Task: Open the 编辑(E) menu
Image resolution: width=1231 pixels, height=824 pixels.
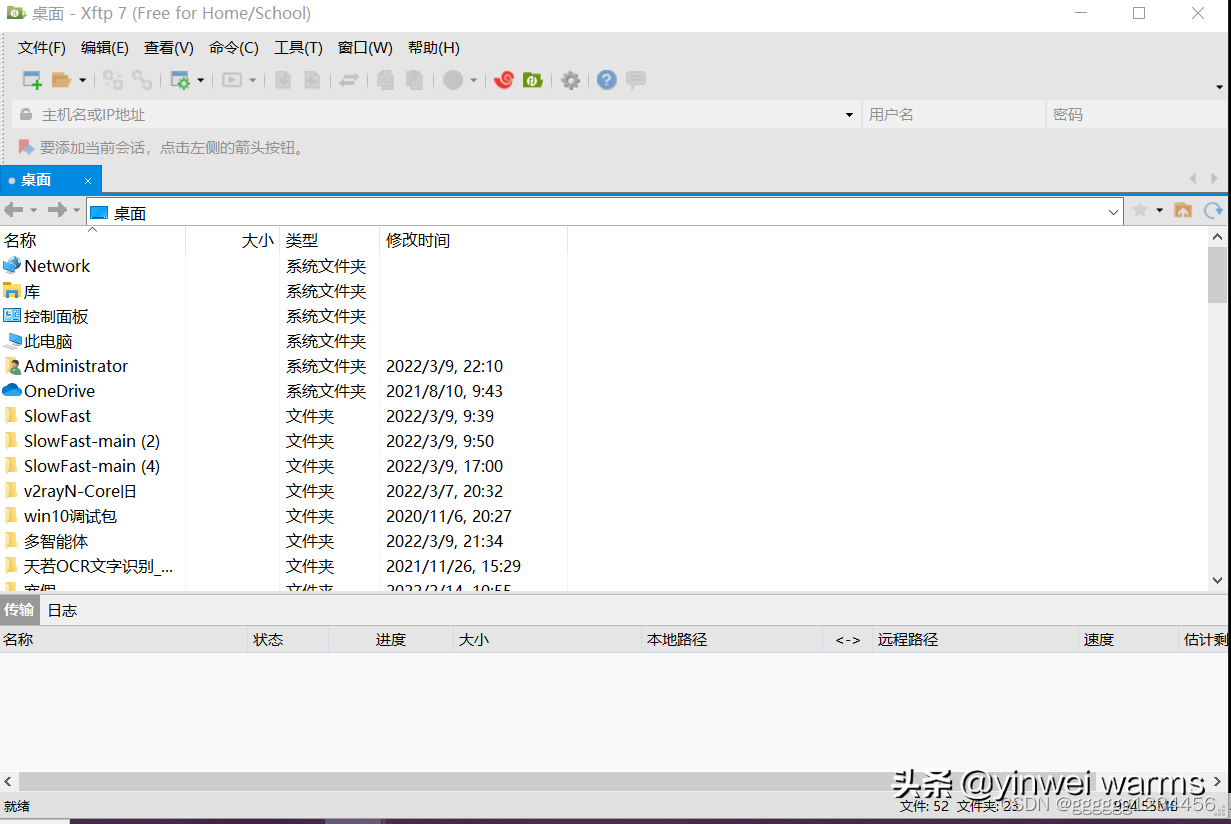Action: click(105, 48)
